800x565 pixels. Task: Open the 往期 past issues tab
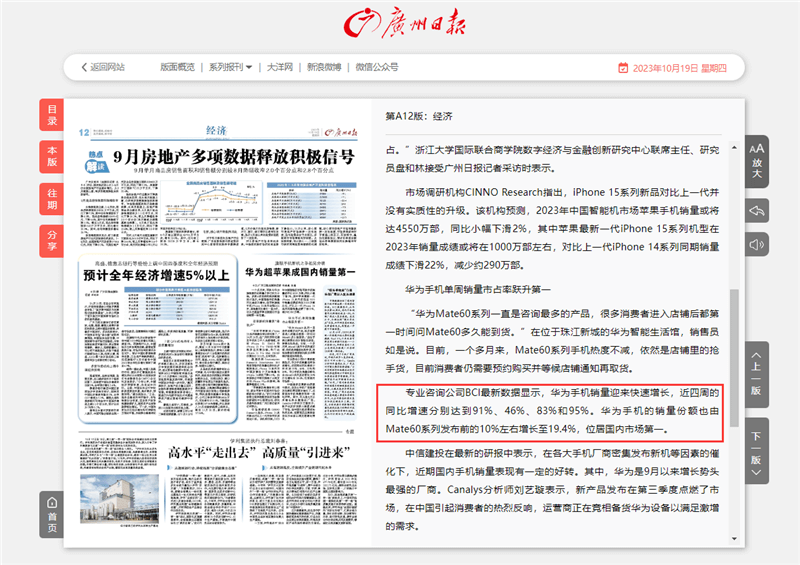(52, 197)
